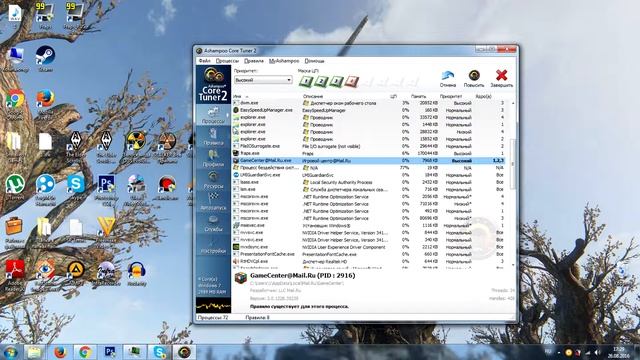Open Mozilla Firefox desktop shortcut
The image size is (640, 360).
45,104
